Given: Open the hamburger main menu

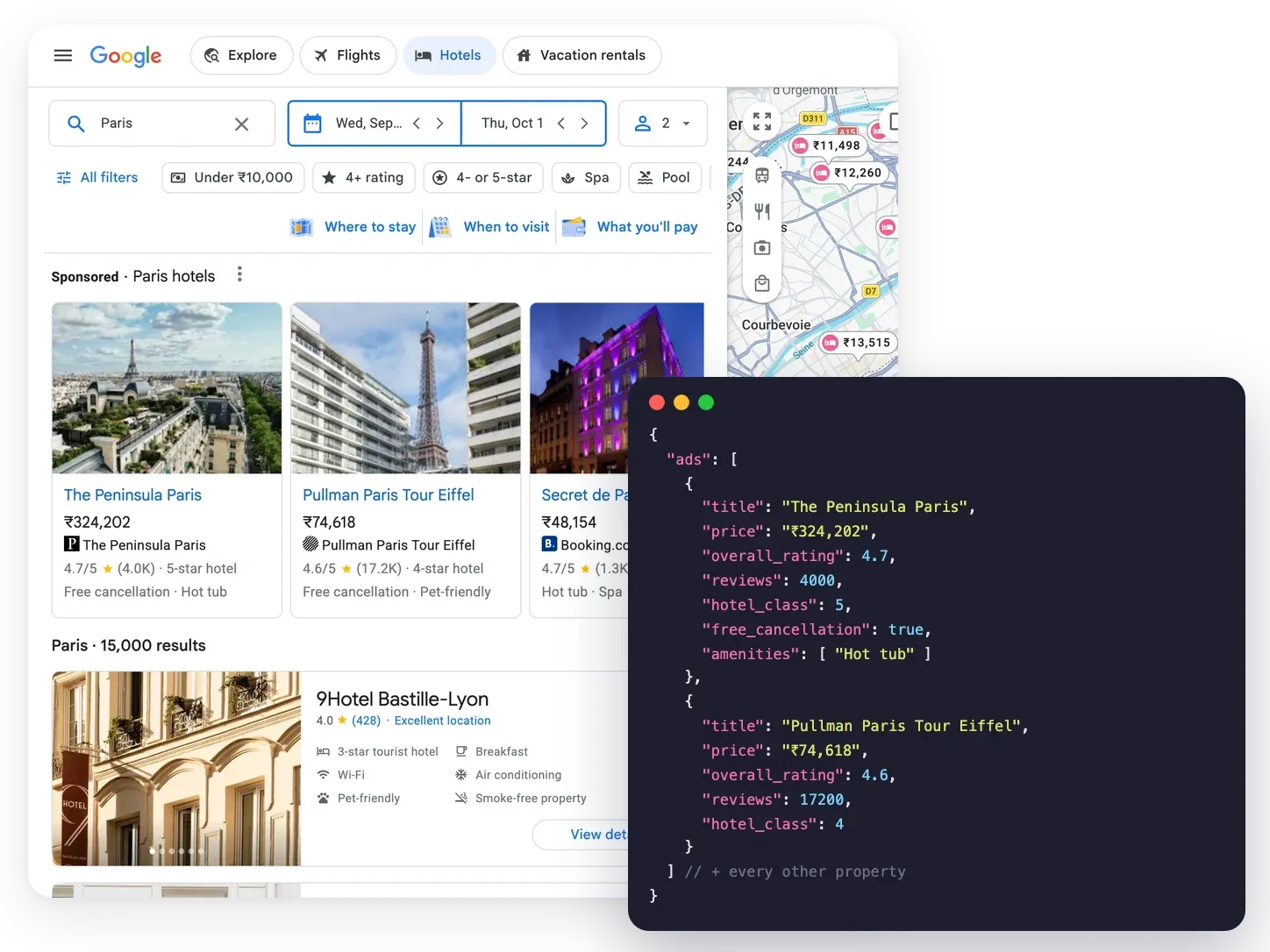Looking at the screenshot, I should (63, 55).
